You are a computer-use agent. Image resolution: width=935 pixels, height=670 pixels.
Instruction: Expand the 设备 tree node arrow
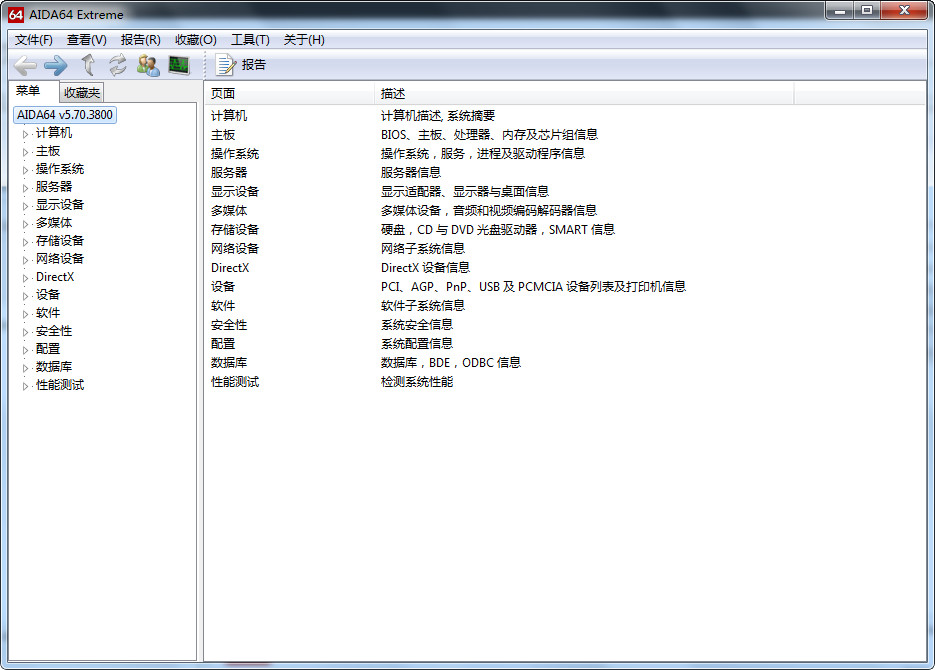tap(25, 296)
